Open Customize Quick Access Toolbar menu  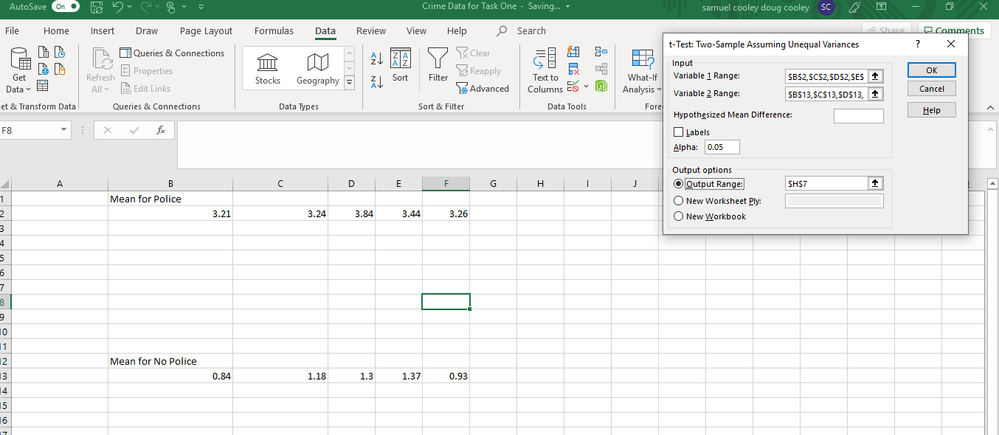pos(201,7)
